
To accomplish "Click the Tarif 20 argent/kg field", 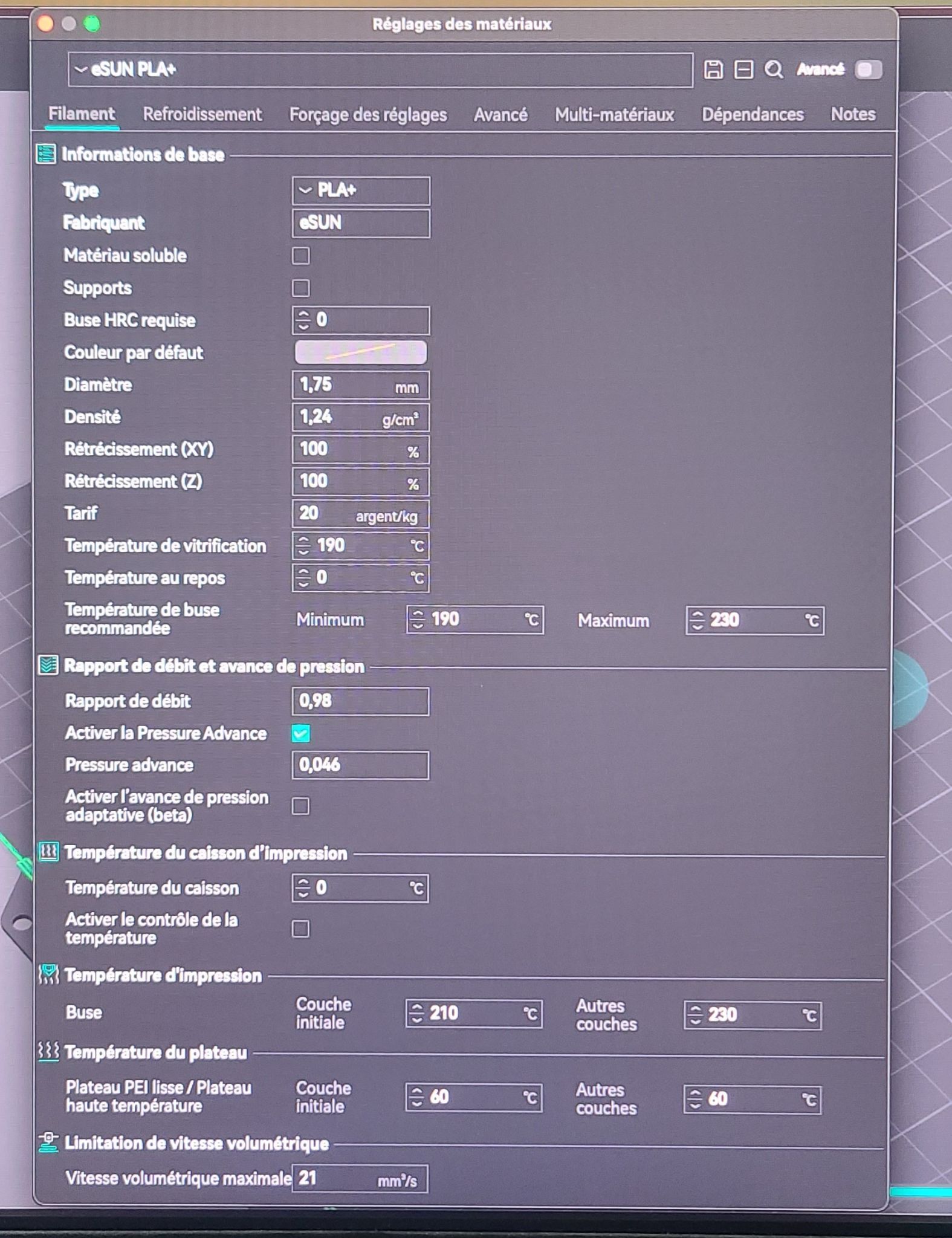I will 361,514.
